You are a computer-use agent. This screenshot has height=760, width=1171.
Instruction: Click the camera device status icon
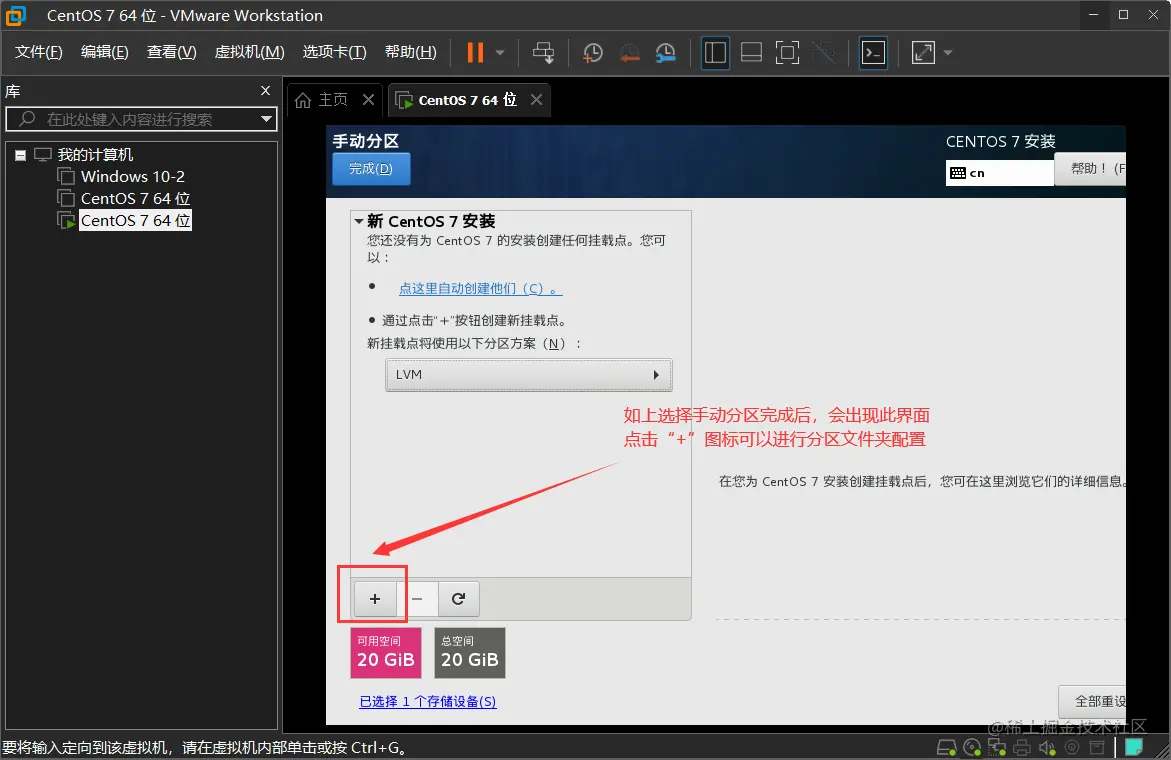(x=1072, y=747)
